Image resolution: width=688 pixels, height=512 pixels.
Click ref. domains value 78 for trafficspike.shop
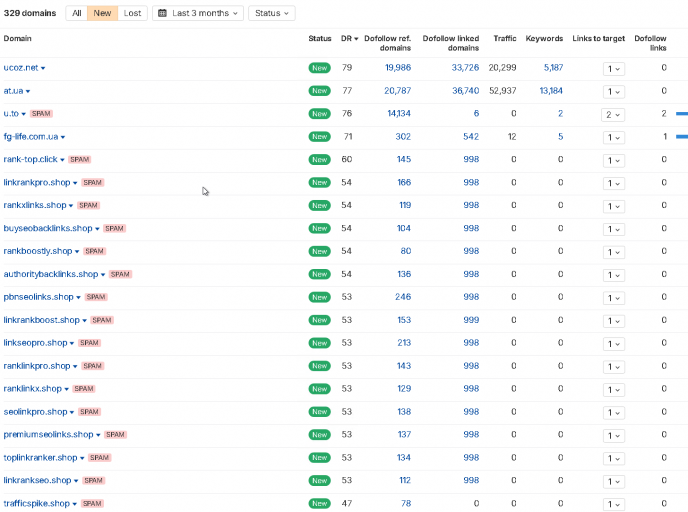pos(406,504)
